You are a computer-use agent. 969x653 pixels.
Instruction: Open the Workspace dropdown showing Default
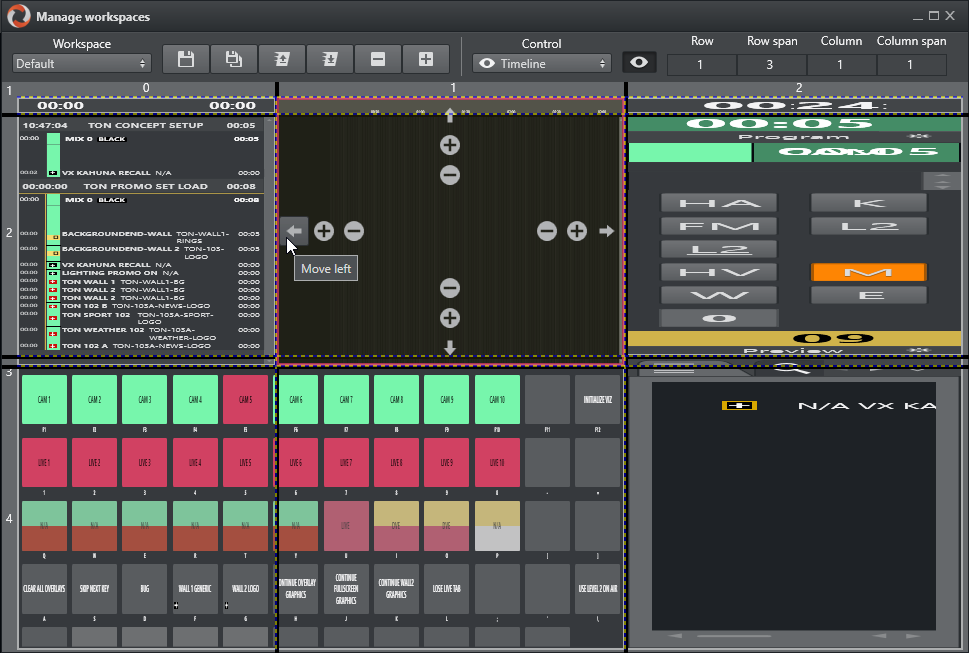click(x=82, y=63)
